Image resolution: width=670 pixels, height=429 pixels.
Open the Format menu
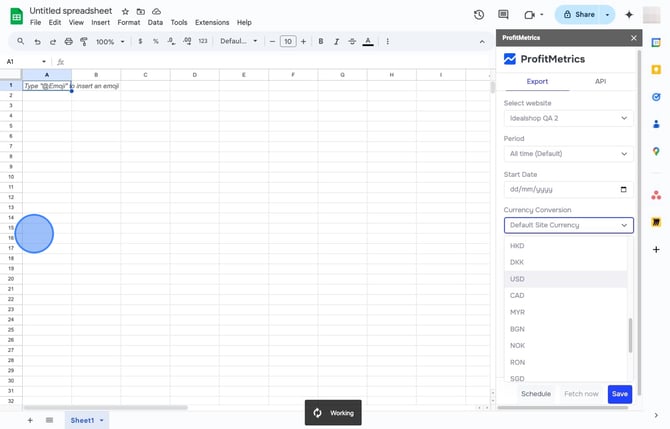[129, 22]
